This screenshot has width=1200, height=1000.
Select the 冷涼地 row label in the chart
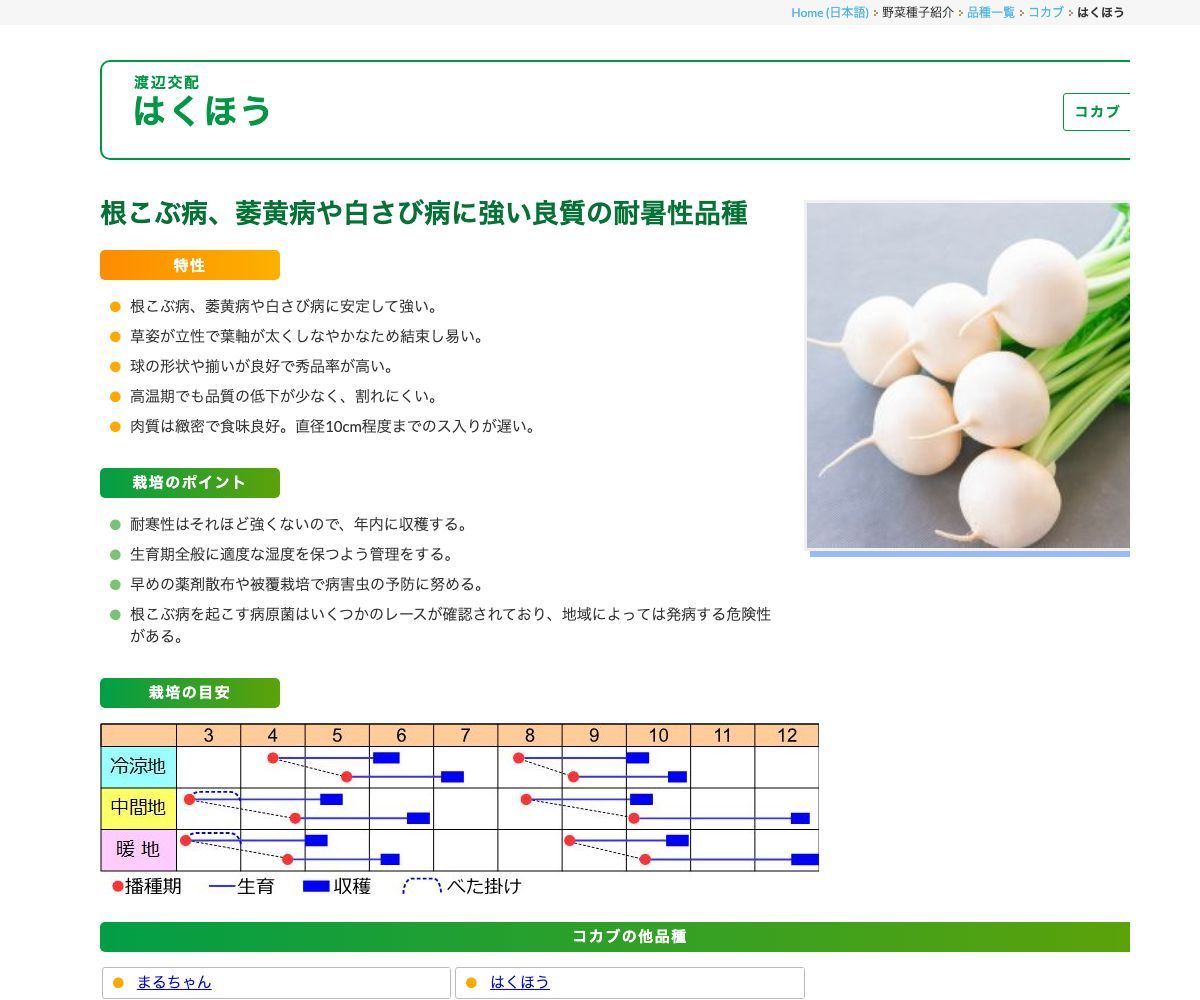[x=137, y=766]
